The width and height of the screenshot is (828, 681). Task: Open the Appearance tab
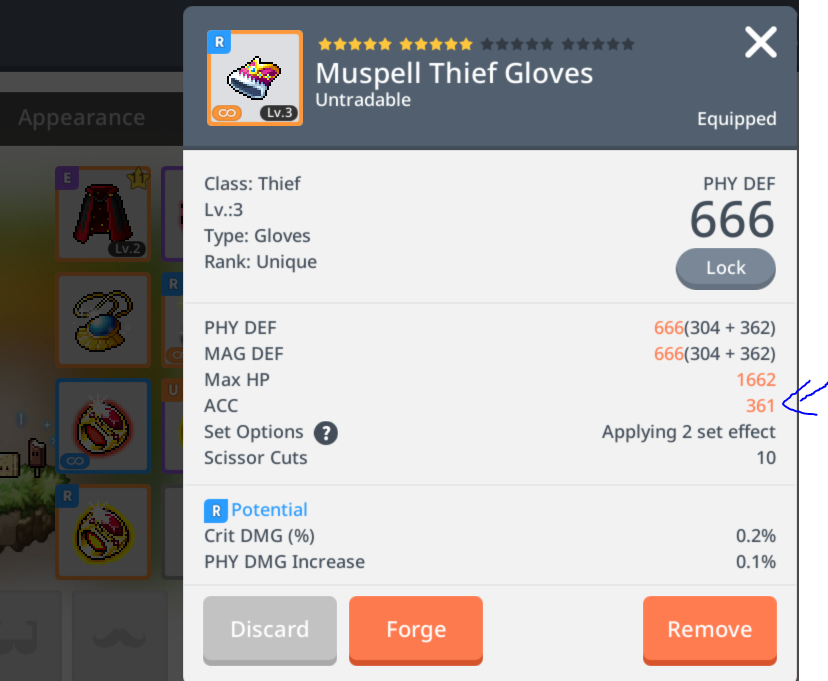(82, 118)
